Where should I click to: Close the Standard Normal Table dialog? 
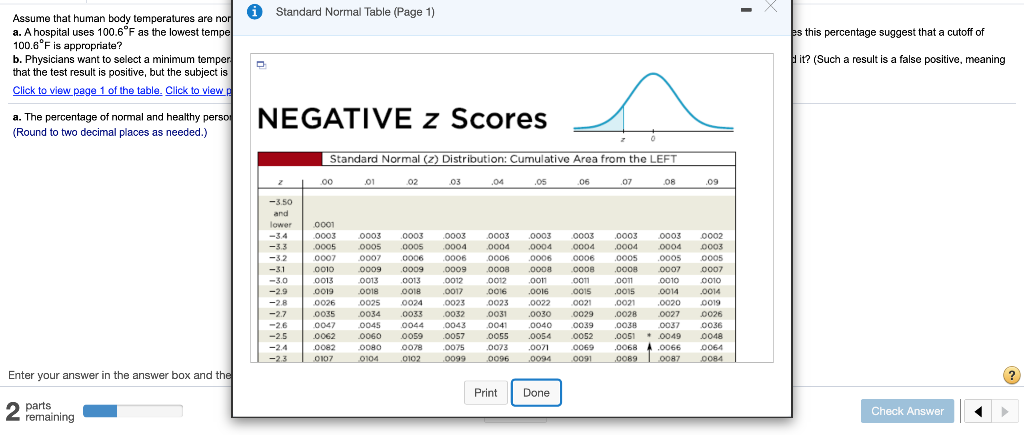pyautogui.click(x=771, y=6)
